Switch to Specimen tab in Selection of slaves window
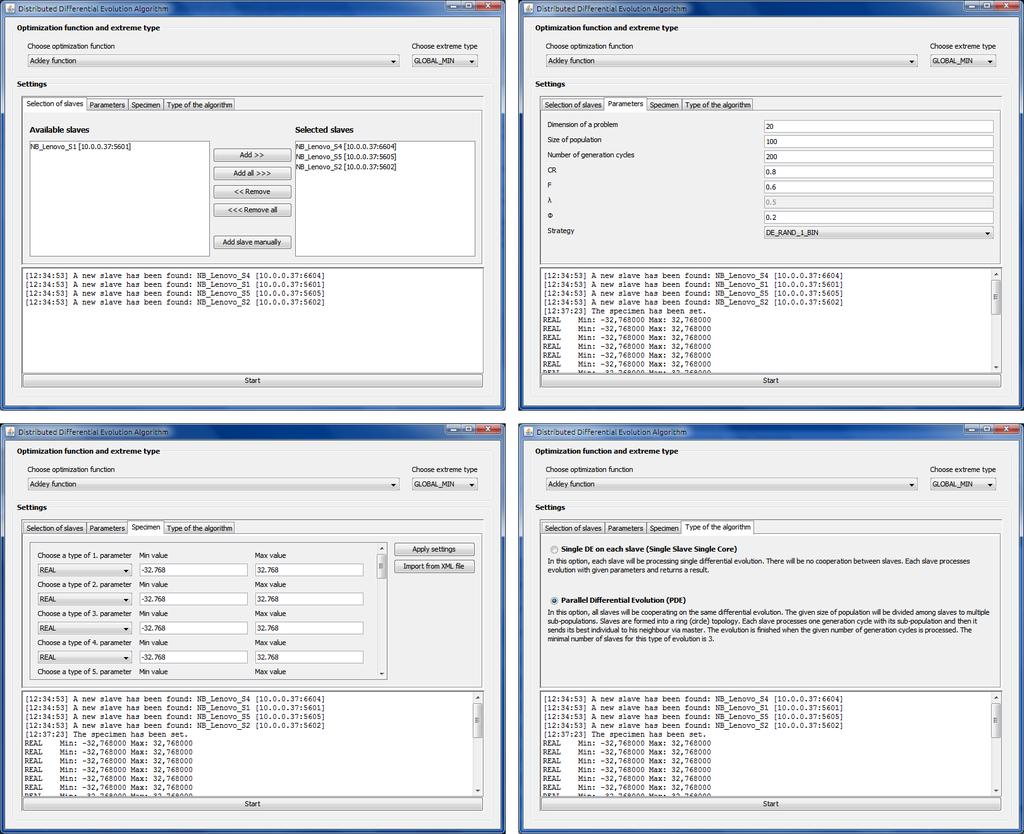The width and height of the screenshot is (1024, 834). [x=146, y=104]
